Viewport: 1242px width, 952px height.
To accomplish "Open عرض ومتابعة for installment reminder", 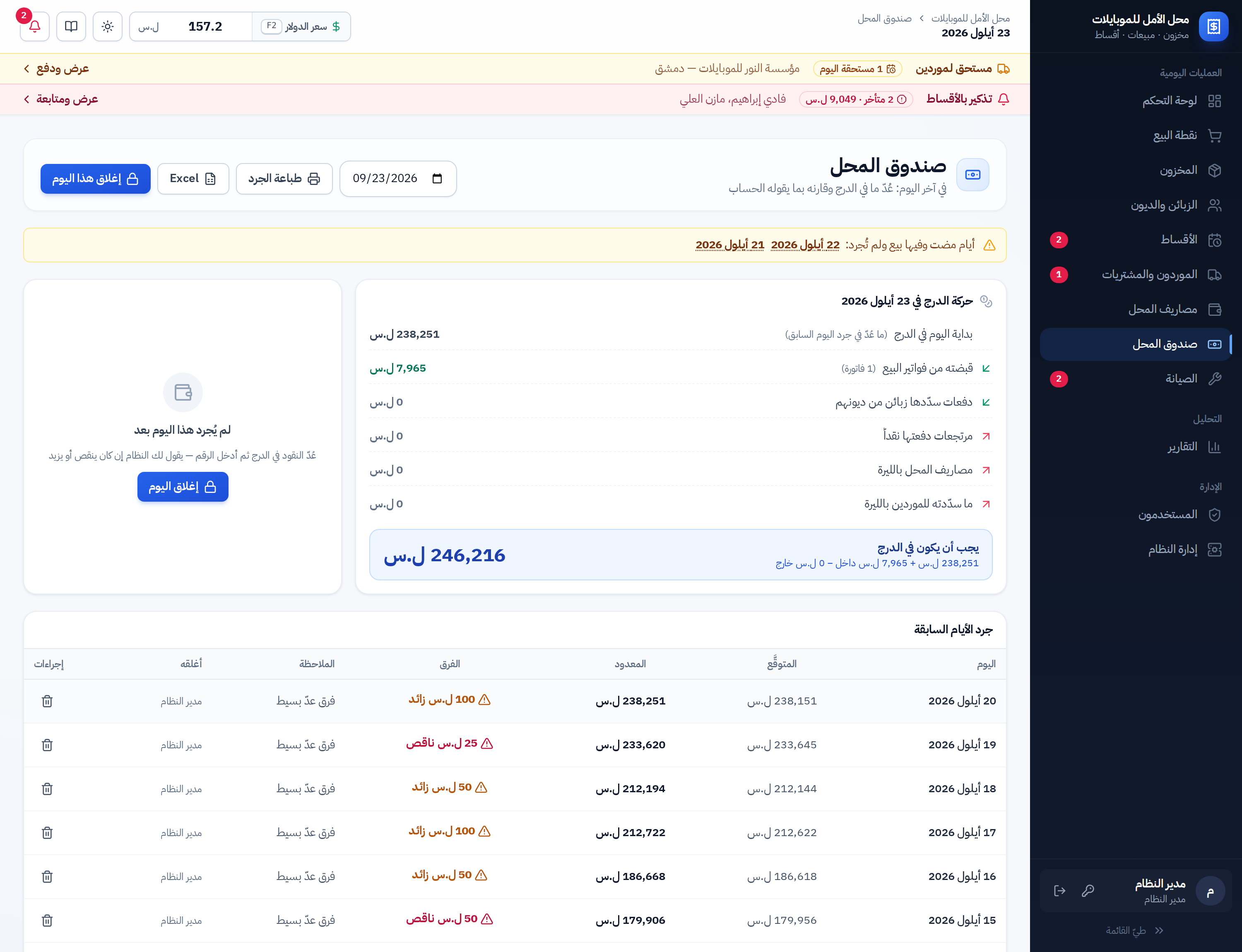I will (61, 99).
